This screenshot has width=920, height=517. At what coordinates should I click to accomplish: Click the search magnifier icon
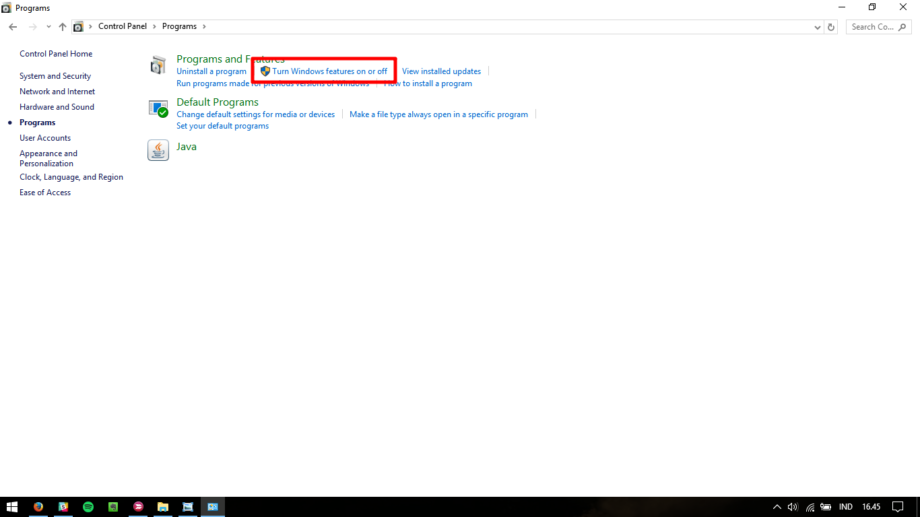[902, 27]
